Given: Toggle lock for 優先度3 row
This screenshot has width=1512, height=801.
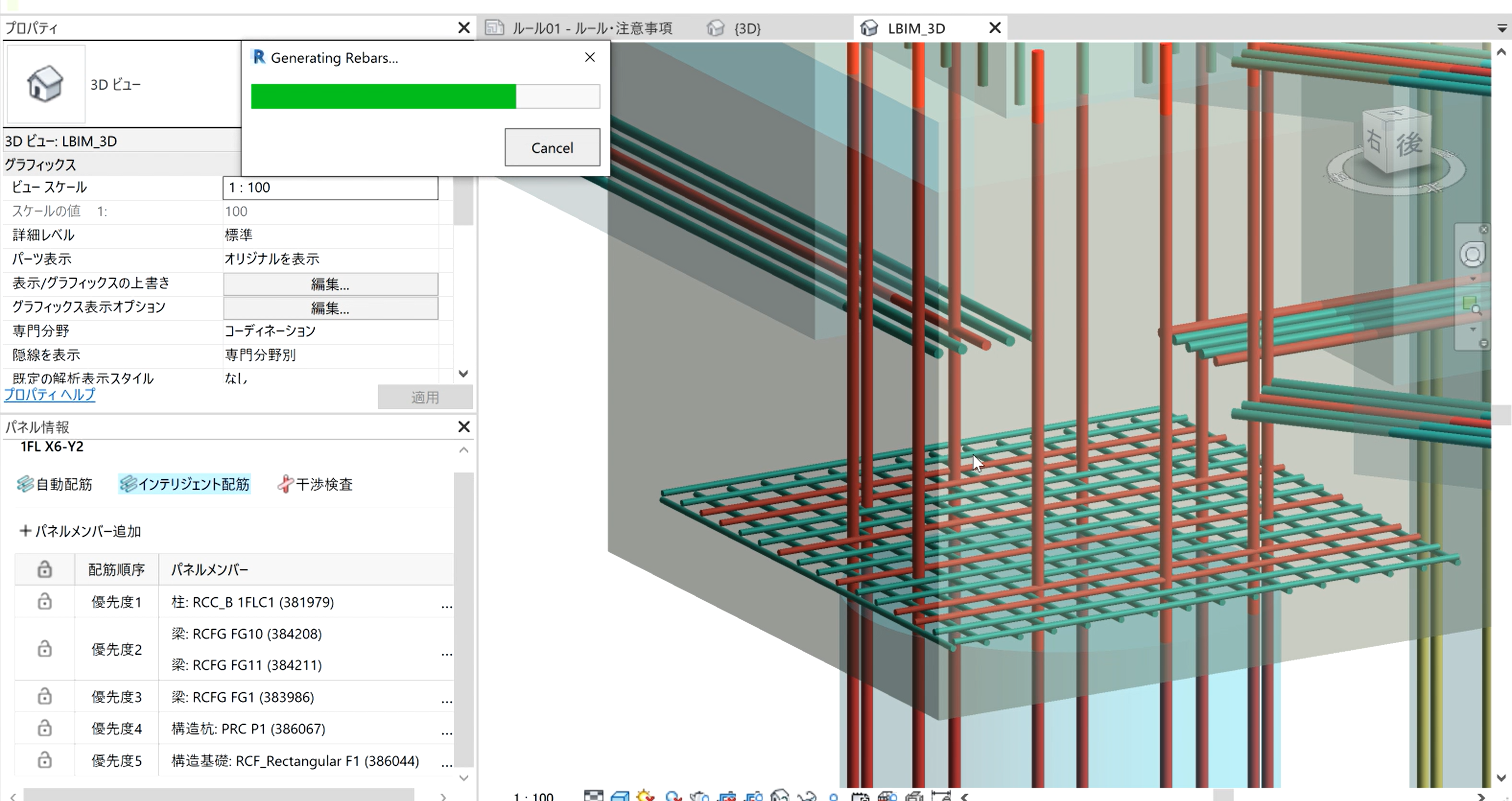Looking at the screenshot, I should [45, 696].
